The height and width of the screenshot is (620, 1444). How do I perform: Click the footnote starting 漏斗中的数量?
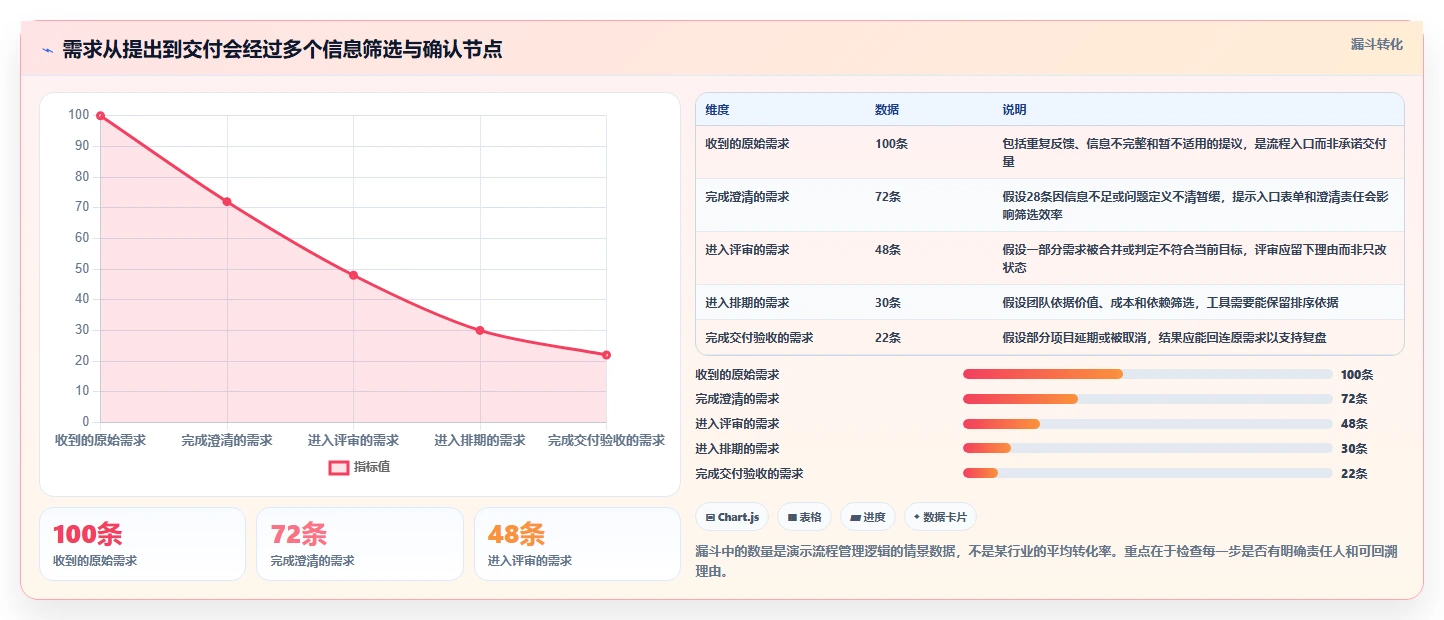click(x=1048, y=562)
